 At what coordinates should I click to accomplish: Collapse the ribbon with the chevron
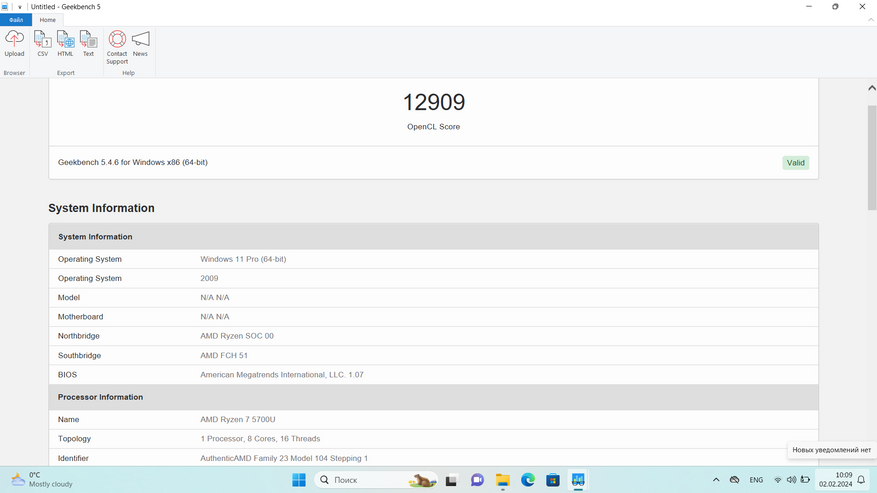870,20
